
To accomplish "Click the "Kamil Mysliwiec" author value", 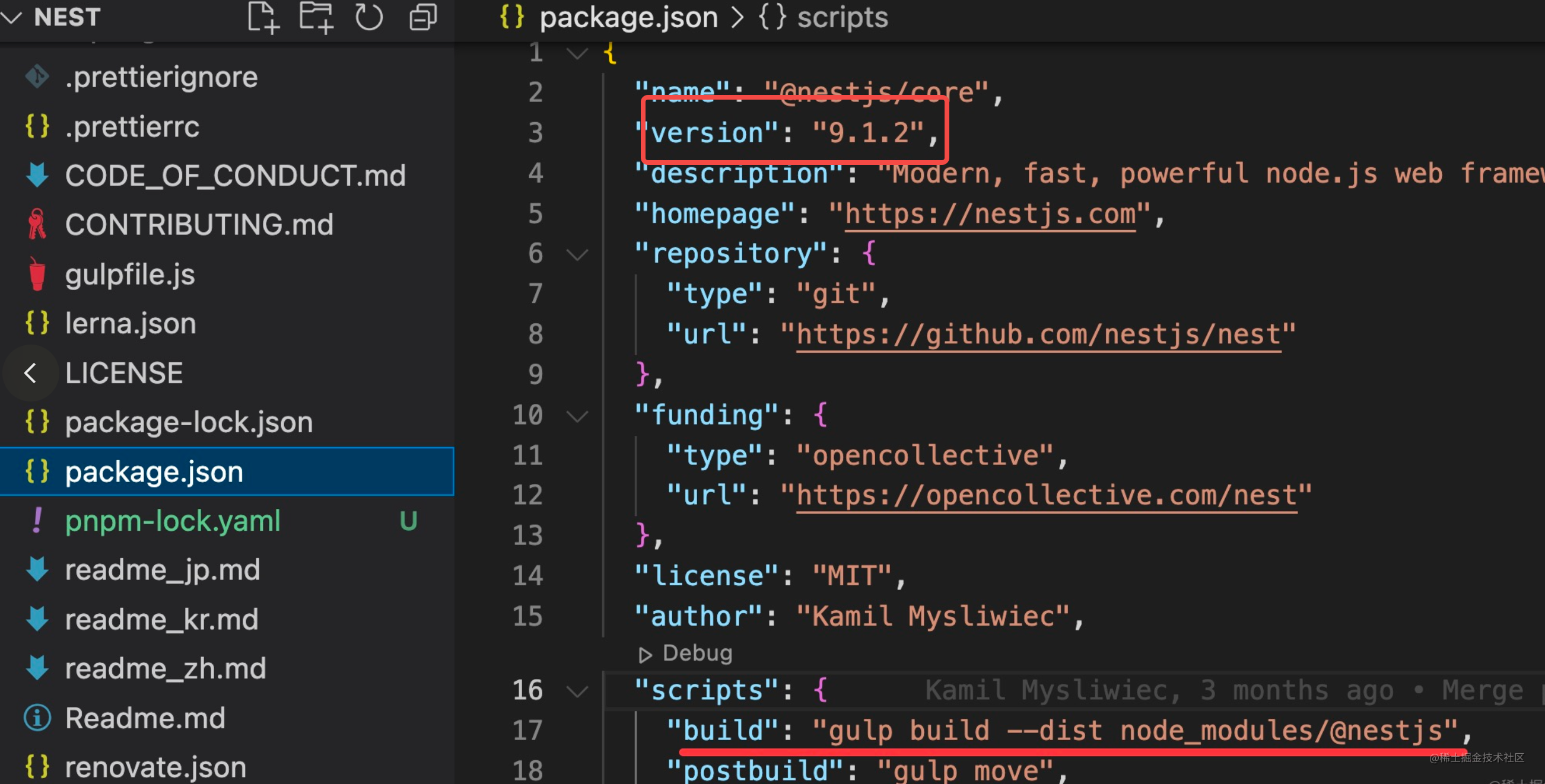I will [933, 617].
